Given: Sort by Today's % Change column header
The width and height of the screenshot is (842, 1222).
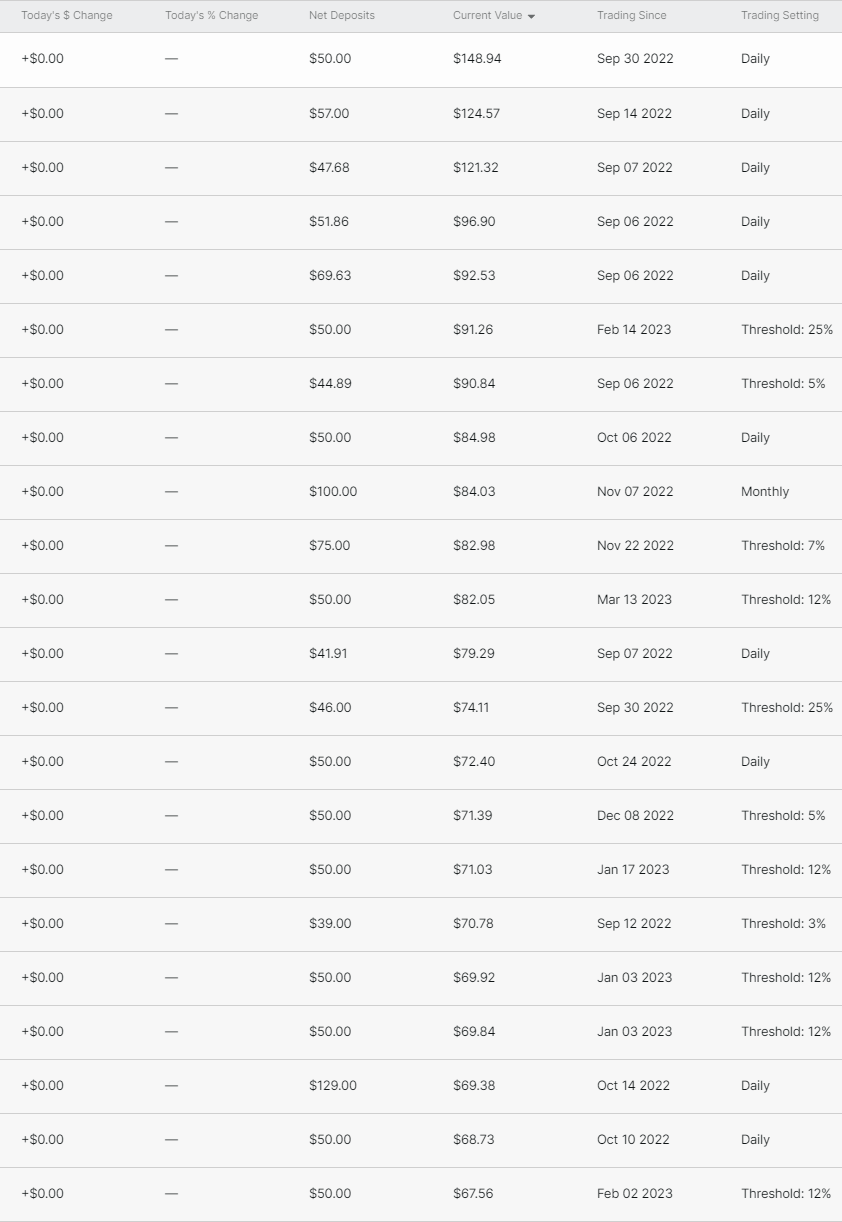Looking at the screenshot, I should (x=211, y=16).
